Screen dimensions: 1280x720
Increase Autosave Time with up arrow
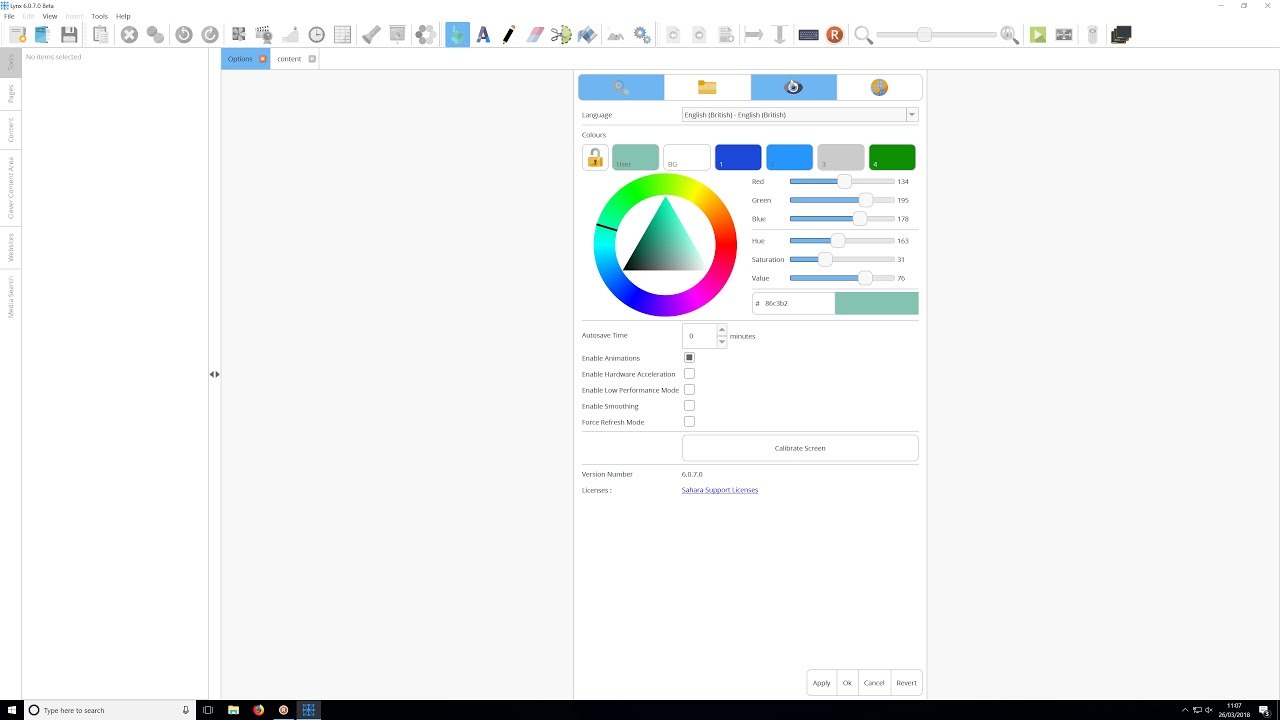[722, 330]
